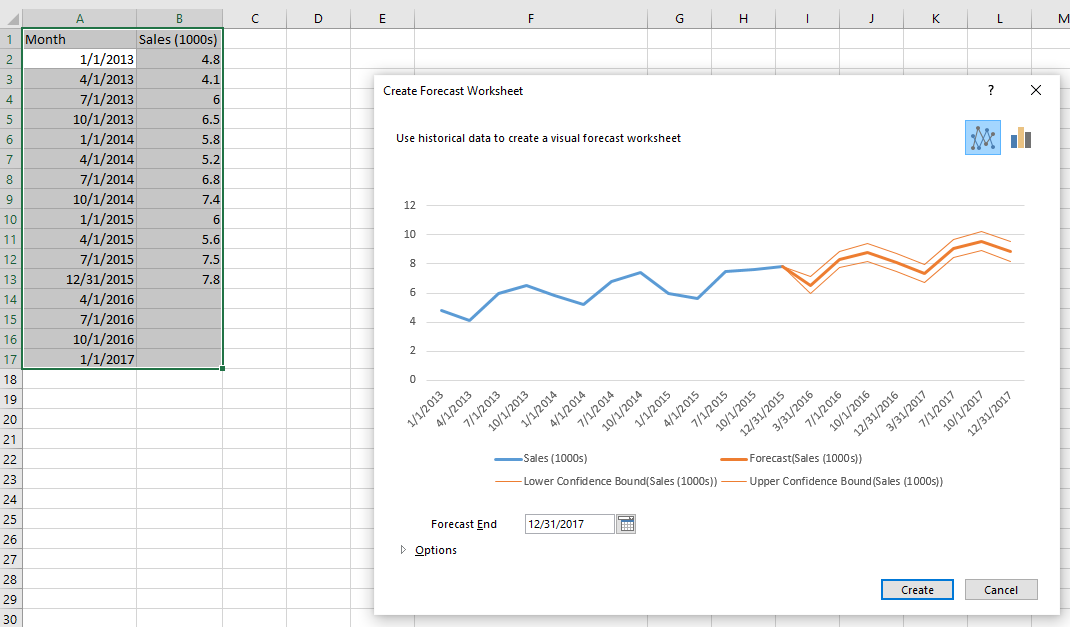Viewport: 1070px width, 627px height.
Task: Select the sales value 7.5
Action: [179, 259]
